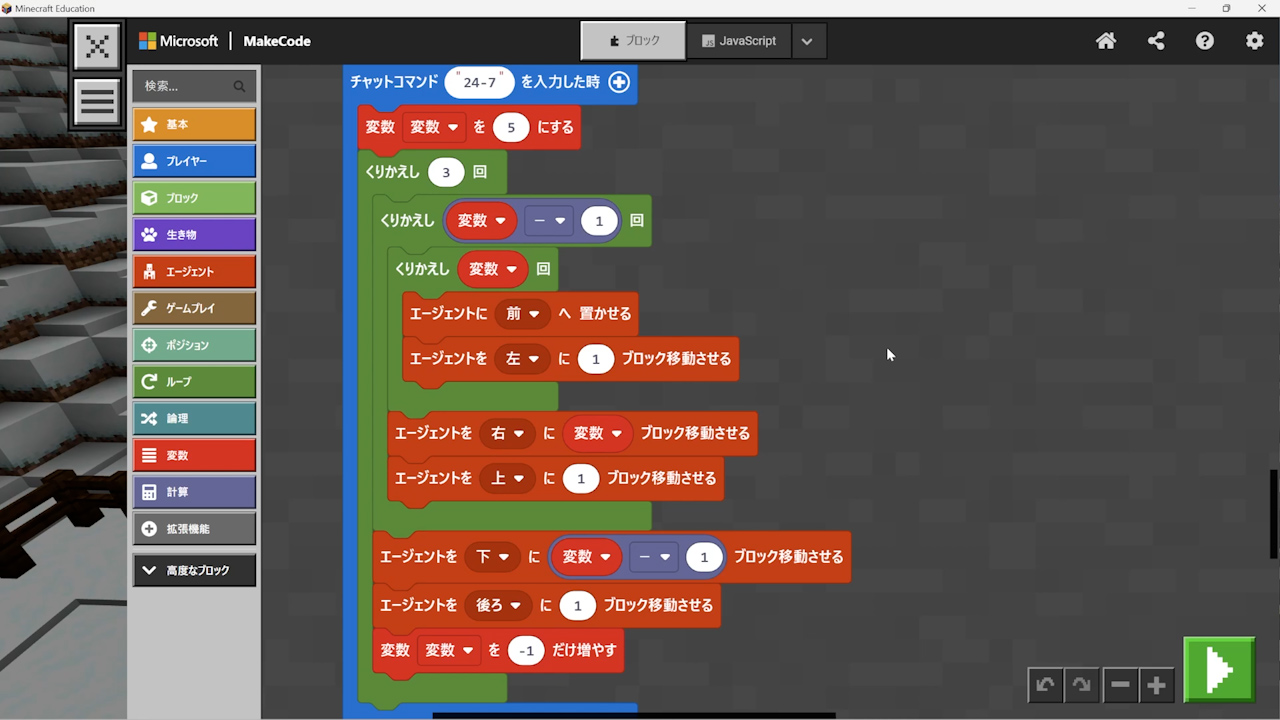Click the 検索 search field
1280x720 pixels.
tap(185, 86)
